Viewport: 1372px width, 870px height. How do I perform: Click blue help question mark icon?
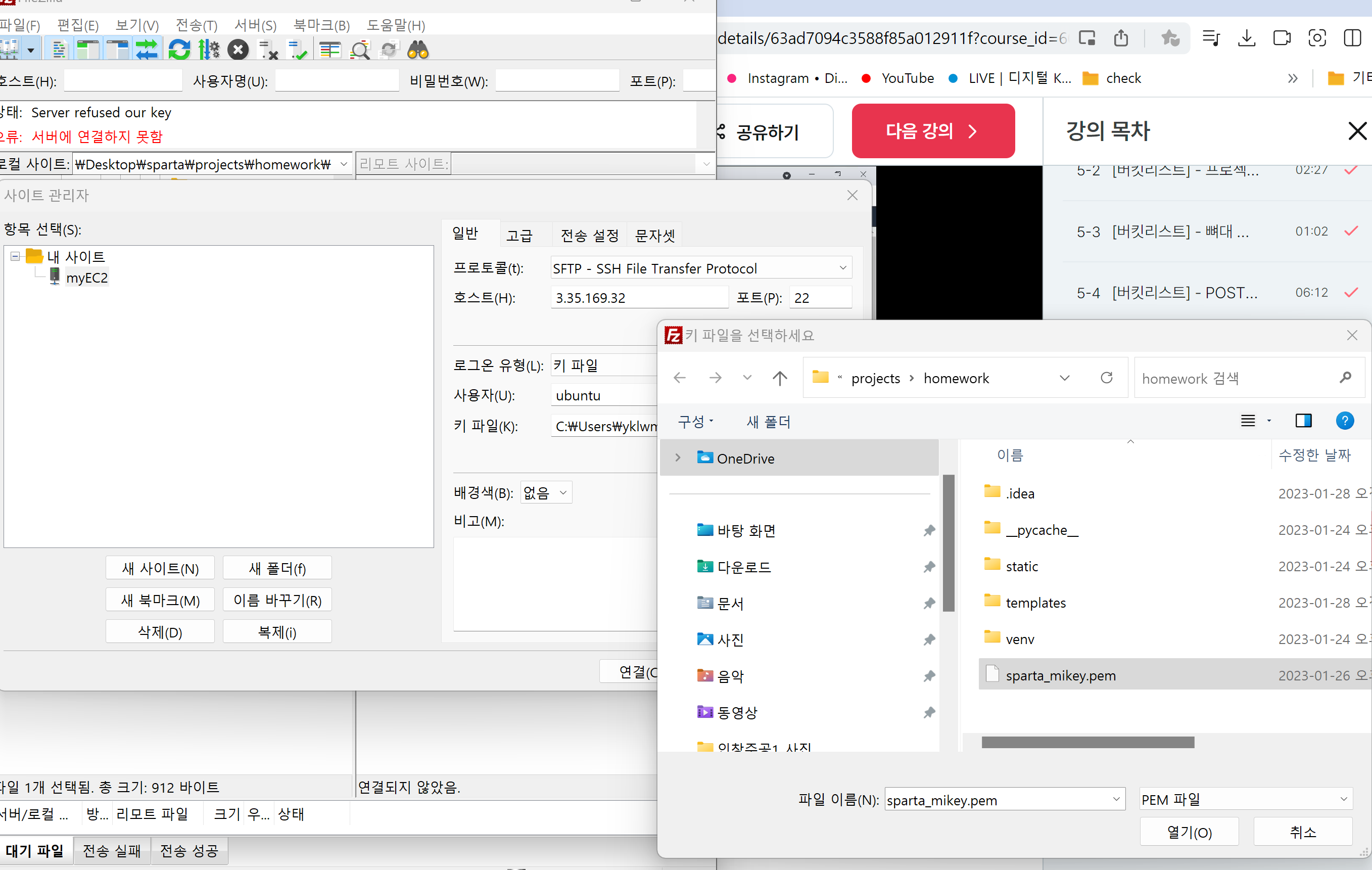(x=1345, y=421)
